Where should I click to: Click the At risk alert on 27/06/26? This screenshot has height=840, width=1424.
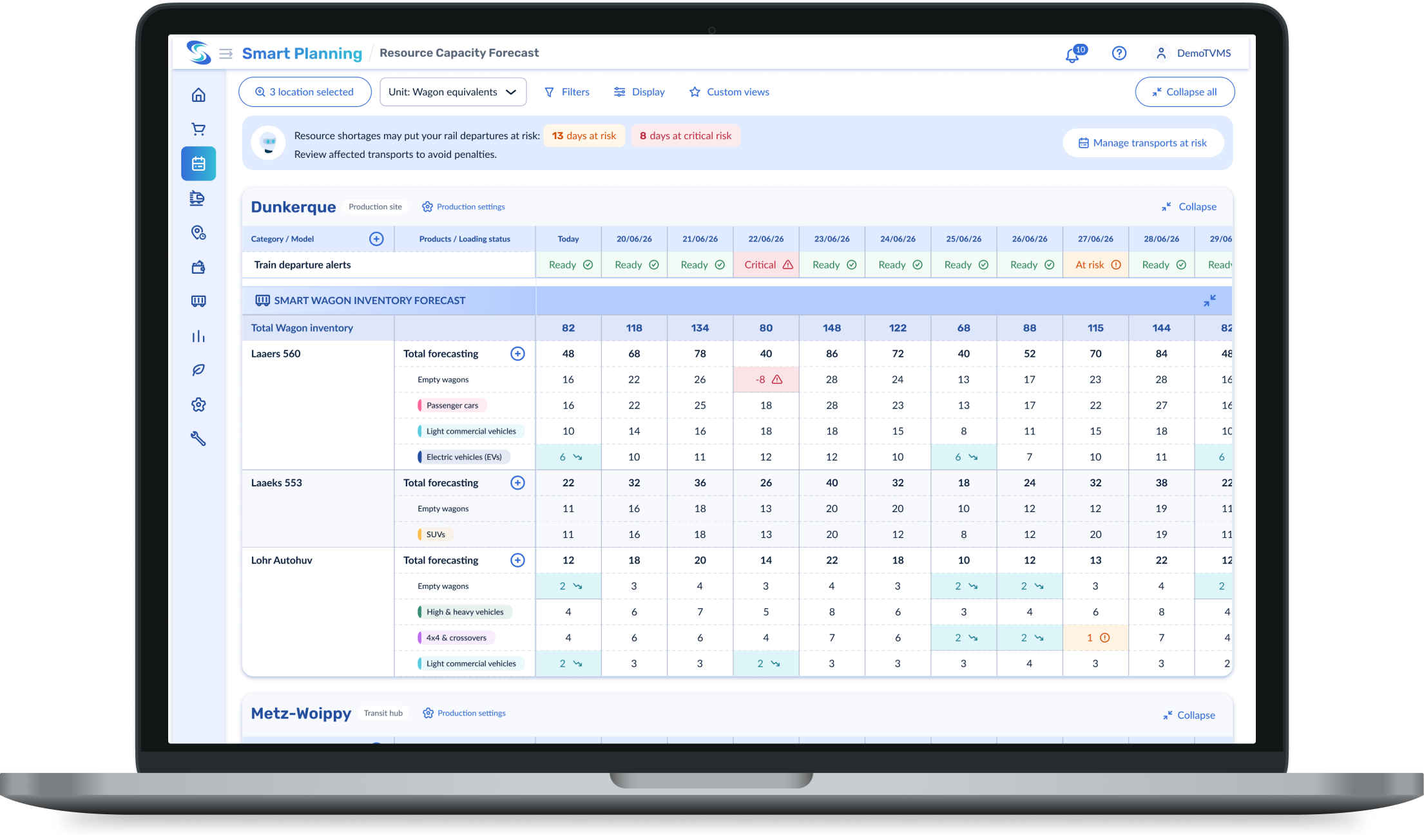(x=1095, y=265)
